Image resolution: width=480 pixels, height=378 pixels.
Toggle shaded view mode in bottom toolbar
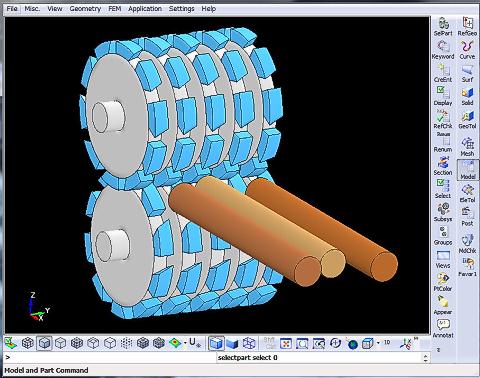[232, 343]
